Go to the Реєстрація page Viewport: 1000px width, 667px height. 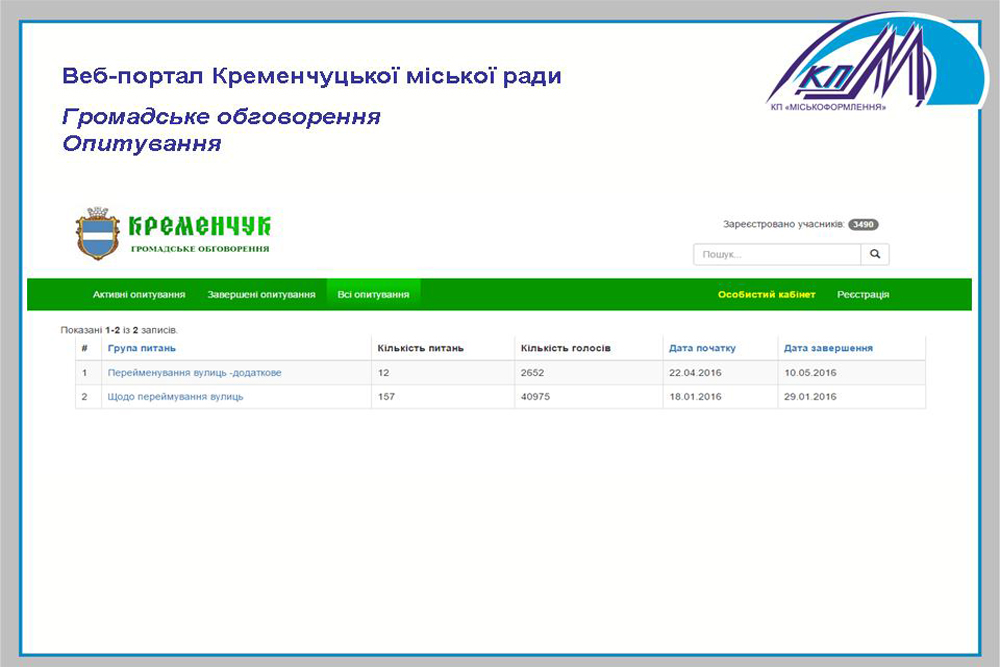coord(863,295)
